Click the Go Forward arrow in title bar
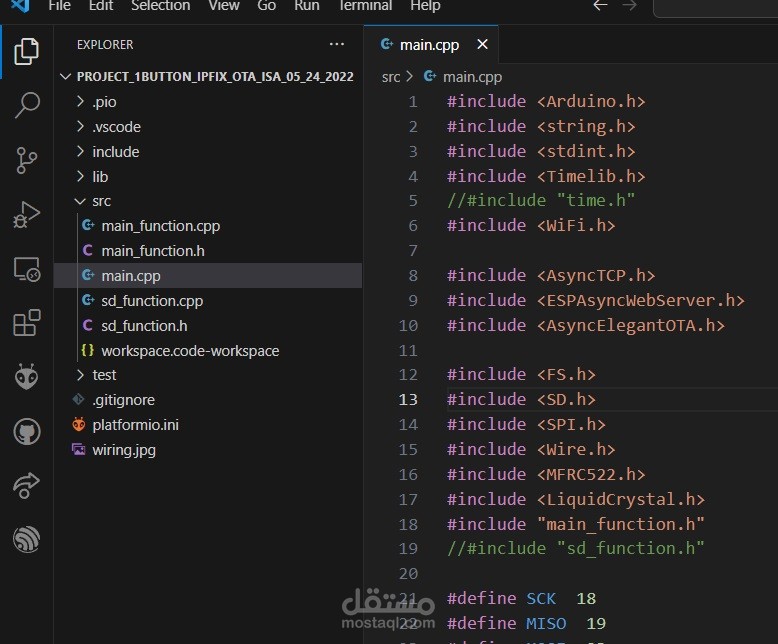 [x=630, y=5]
